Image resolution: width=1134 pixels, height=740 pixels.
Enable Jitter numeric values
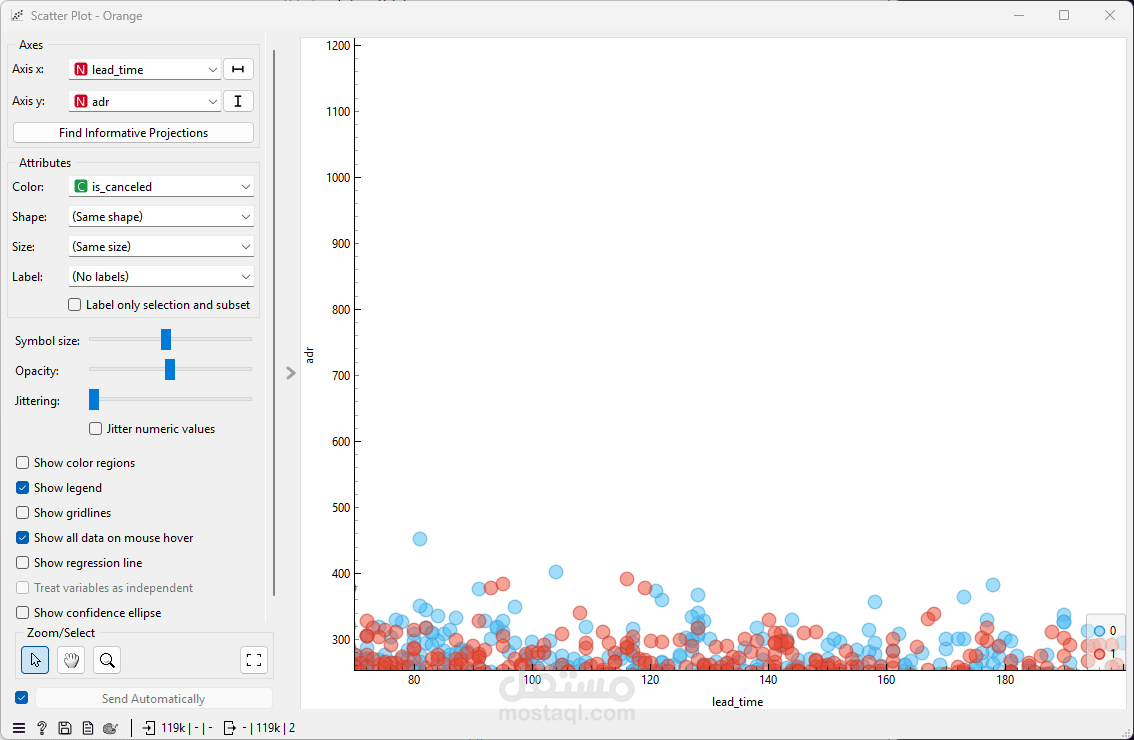(95, 428)
